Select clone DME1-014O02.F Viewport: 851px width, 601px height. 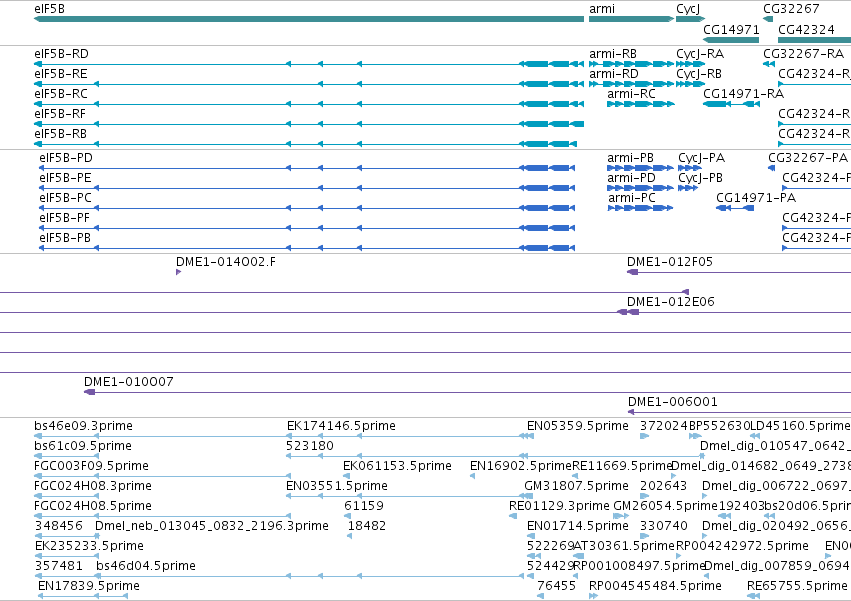point(226,262)
